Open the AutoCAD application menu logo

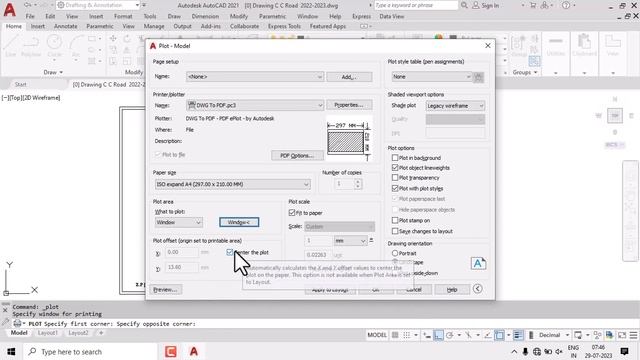[x=9, y=9]
